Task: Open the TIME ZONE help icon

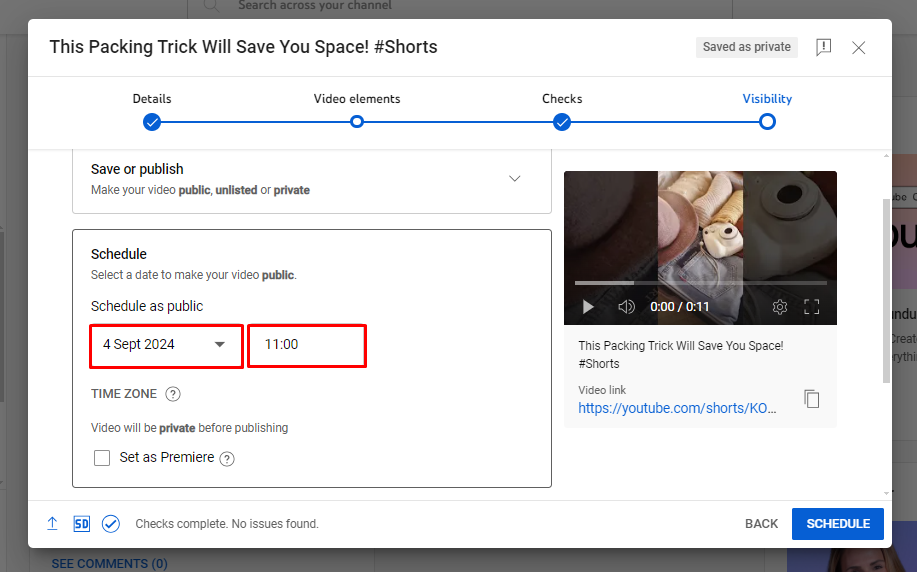Action: click(173, 394)
